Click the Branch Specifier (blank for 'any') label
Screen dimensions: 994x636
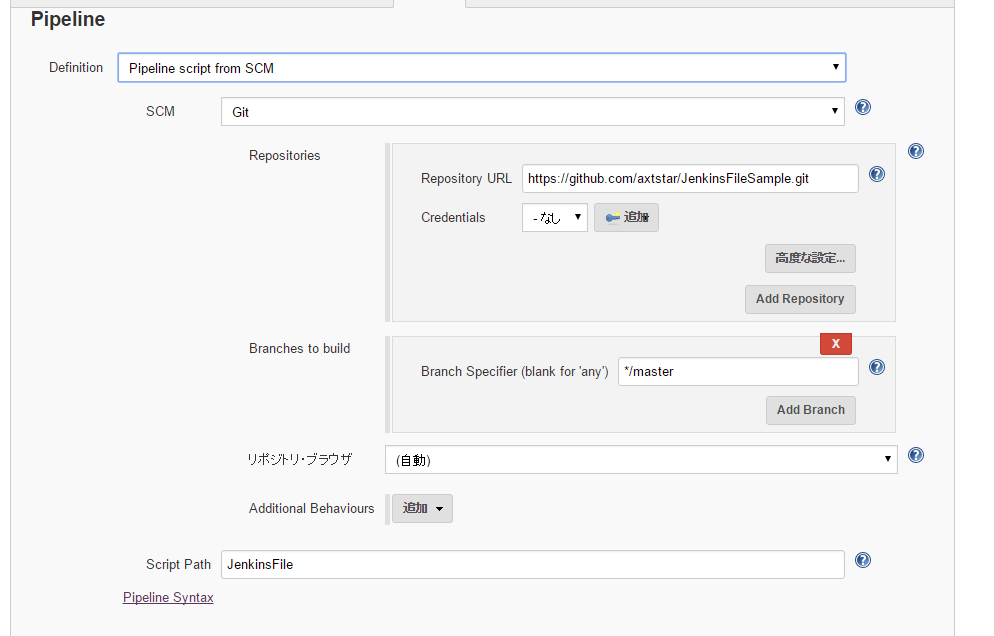coord(515,372)
